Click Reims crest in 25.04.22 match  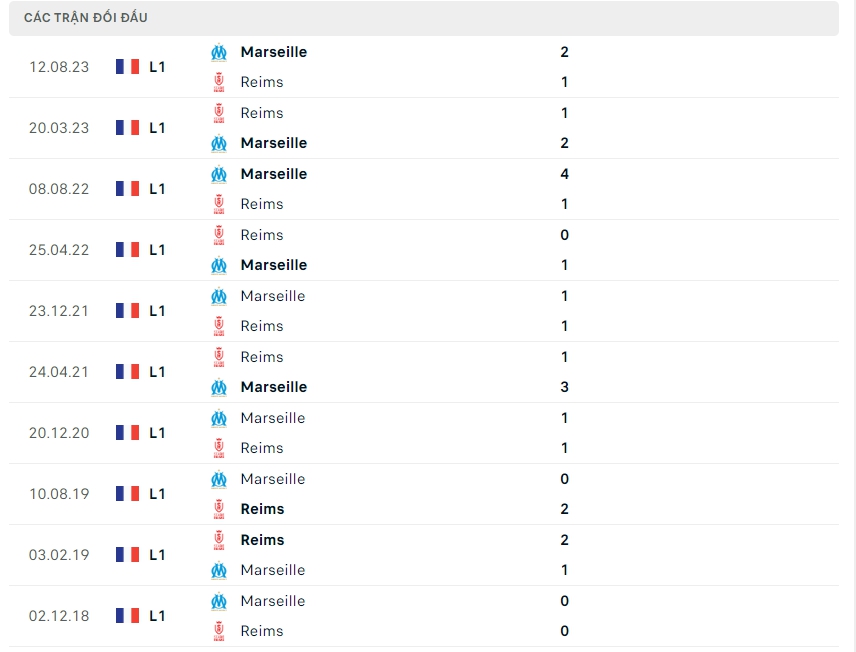(x=219, y=235)
